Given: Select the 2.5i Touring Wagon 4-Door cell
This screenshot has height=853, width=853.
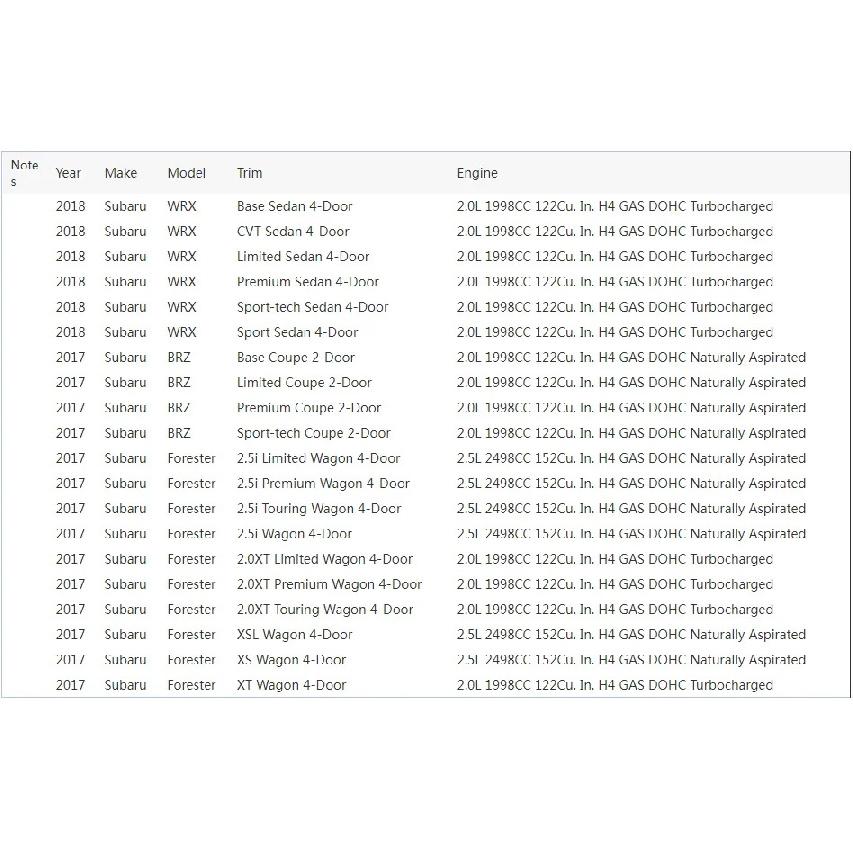Looking at the screenshot, I should pos(319,509).
